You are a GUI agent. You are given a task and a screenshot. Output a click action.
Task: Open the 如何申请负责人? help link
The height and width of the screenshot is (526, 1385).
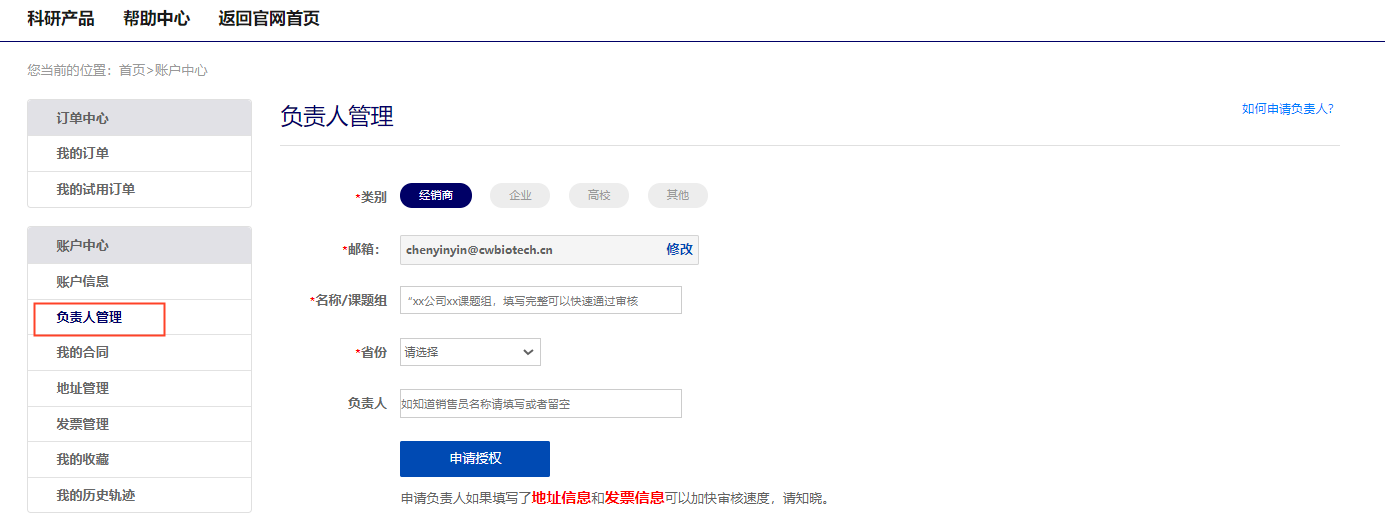pos(1287,109)
